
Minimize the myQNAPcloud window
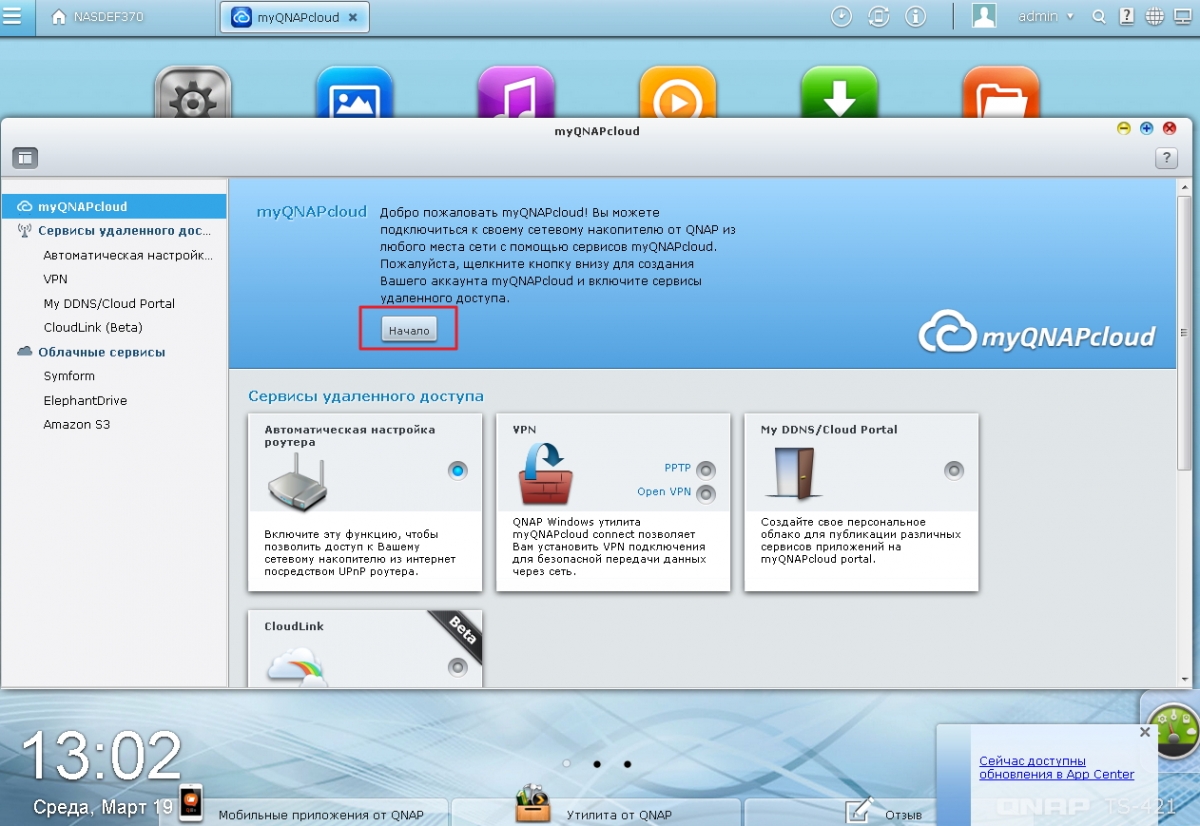(x=1124, y=129)
